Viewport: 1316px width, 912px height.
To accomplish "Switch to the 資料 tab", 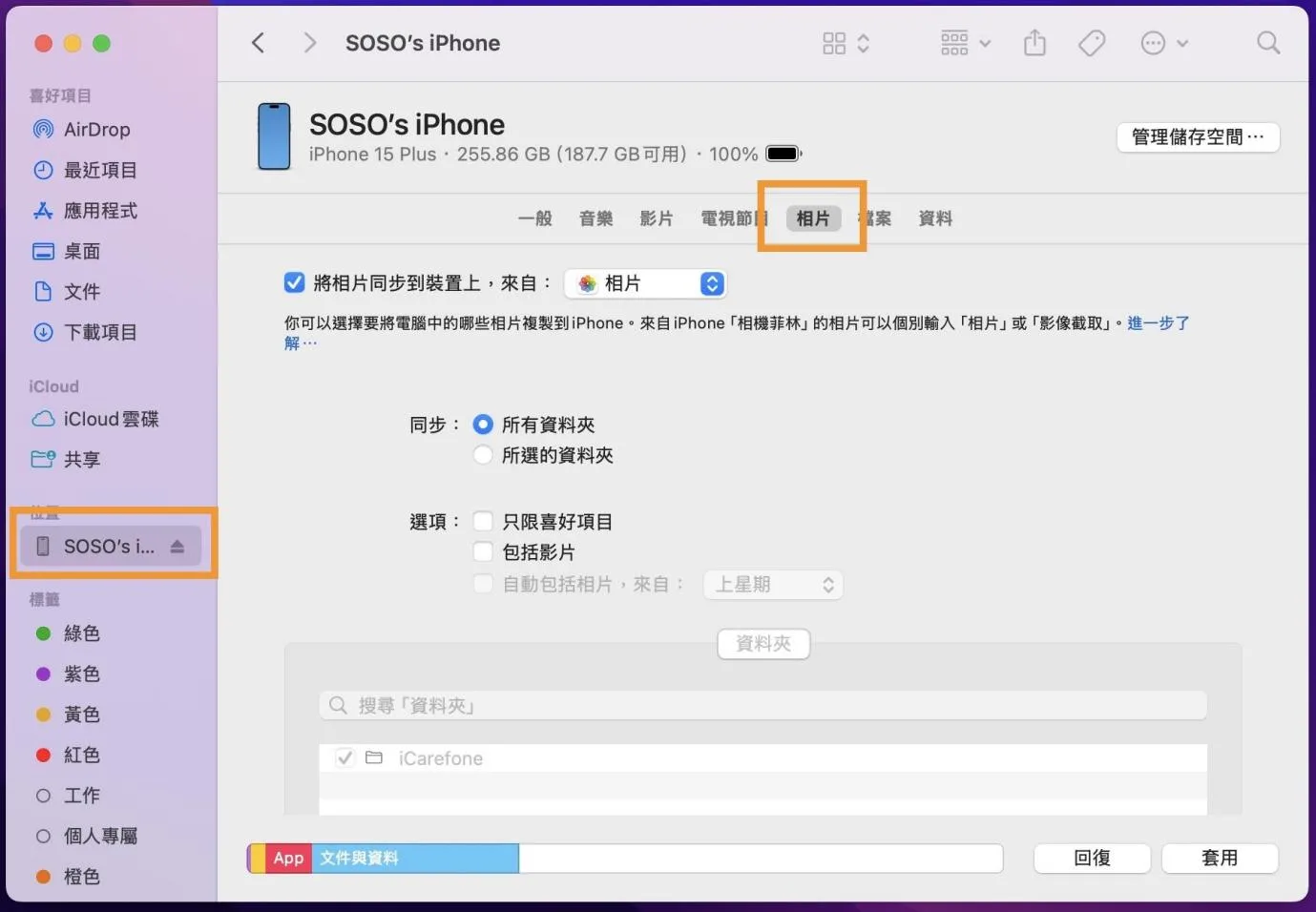I will (x=935, y=218).
